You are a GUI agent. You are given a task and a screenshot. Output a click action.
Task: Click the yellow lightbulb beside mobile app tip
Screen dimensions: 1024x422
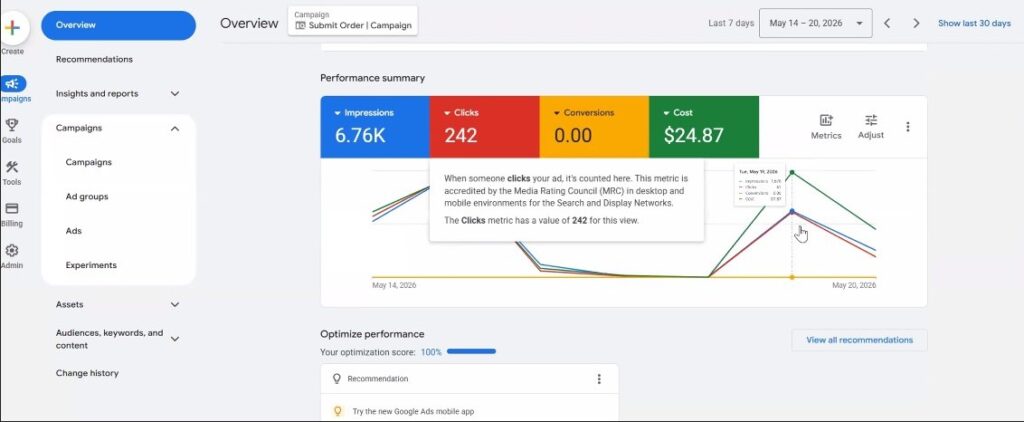coord(338,412)
